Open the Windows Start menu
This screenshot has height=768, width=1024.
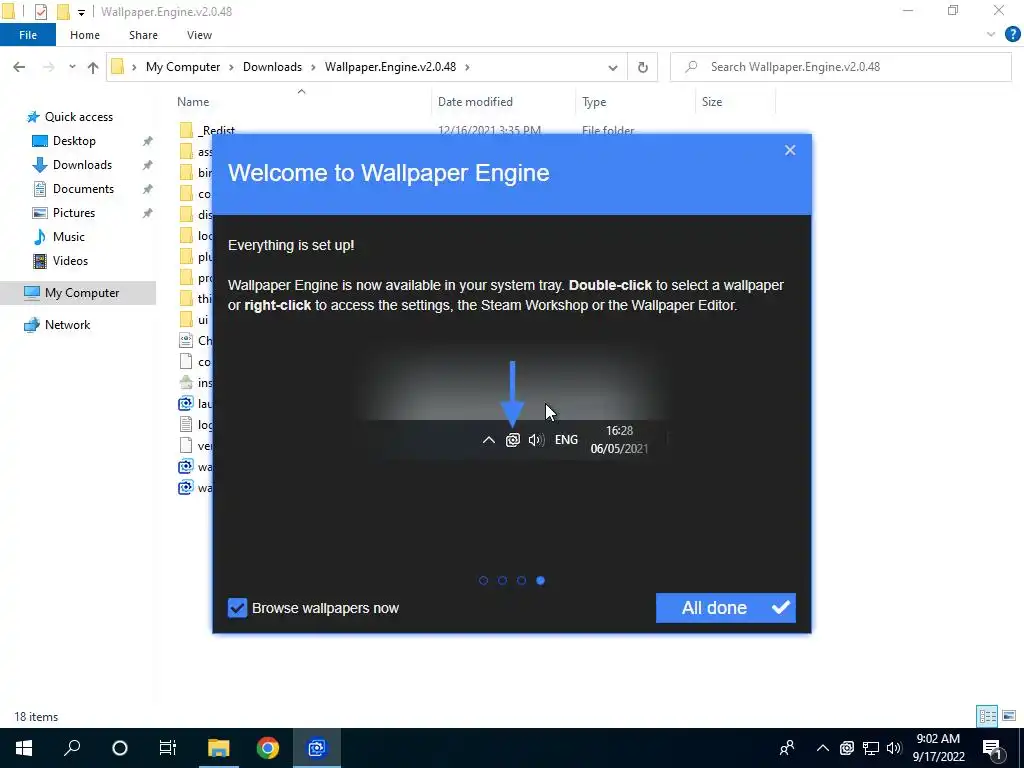click(24, 748)
